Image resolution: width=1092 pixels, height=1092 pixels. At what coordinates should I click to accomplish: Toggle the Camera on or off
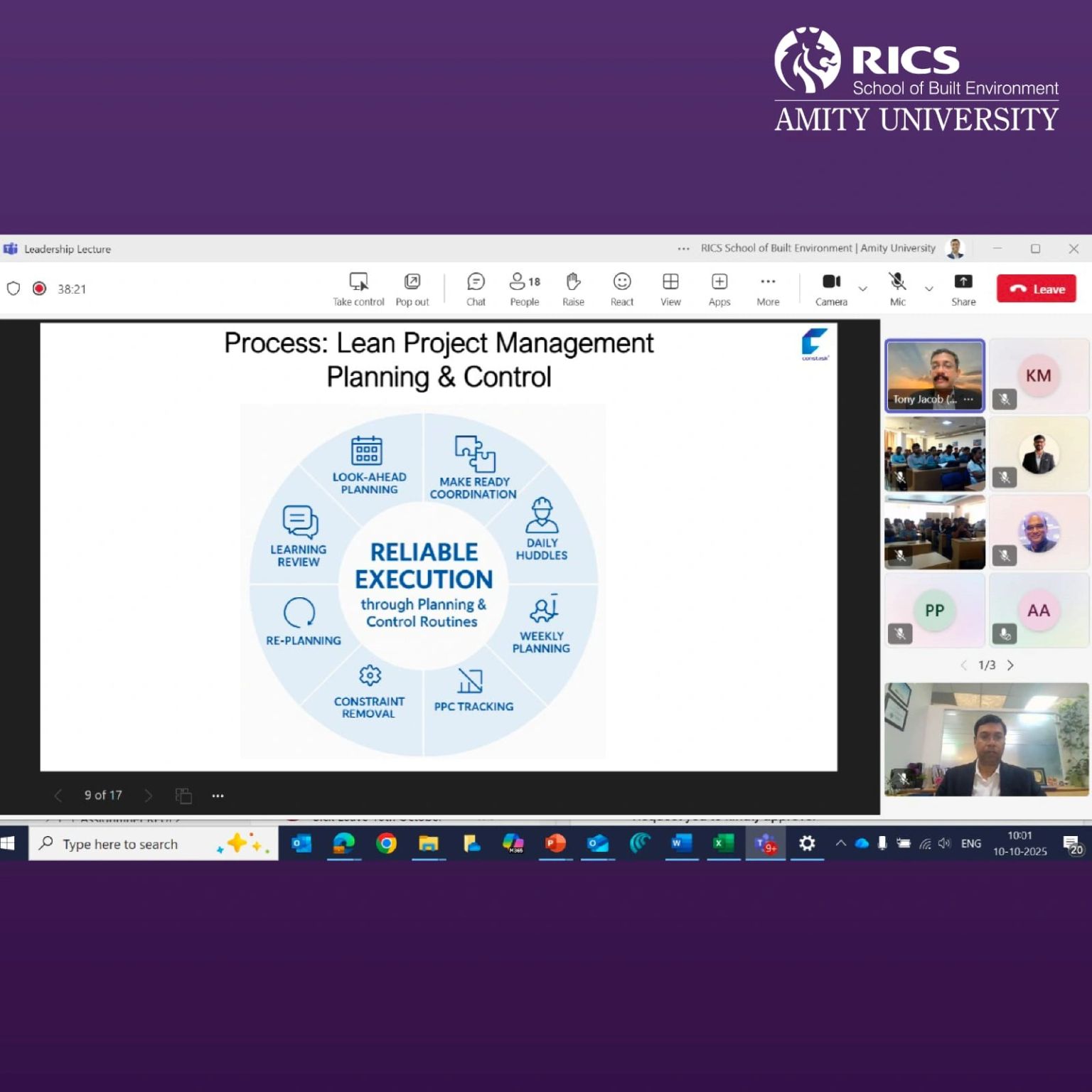[831, 282]
